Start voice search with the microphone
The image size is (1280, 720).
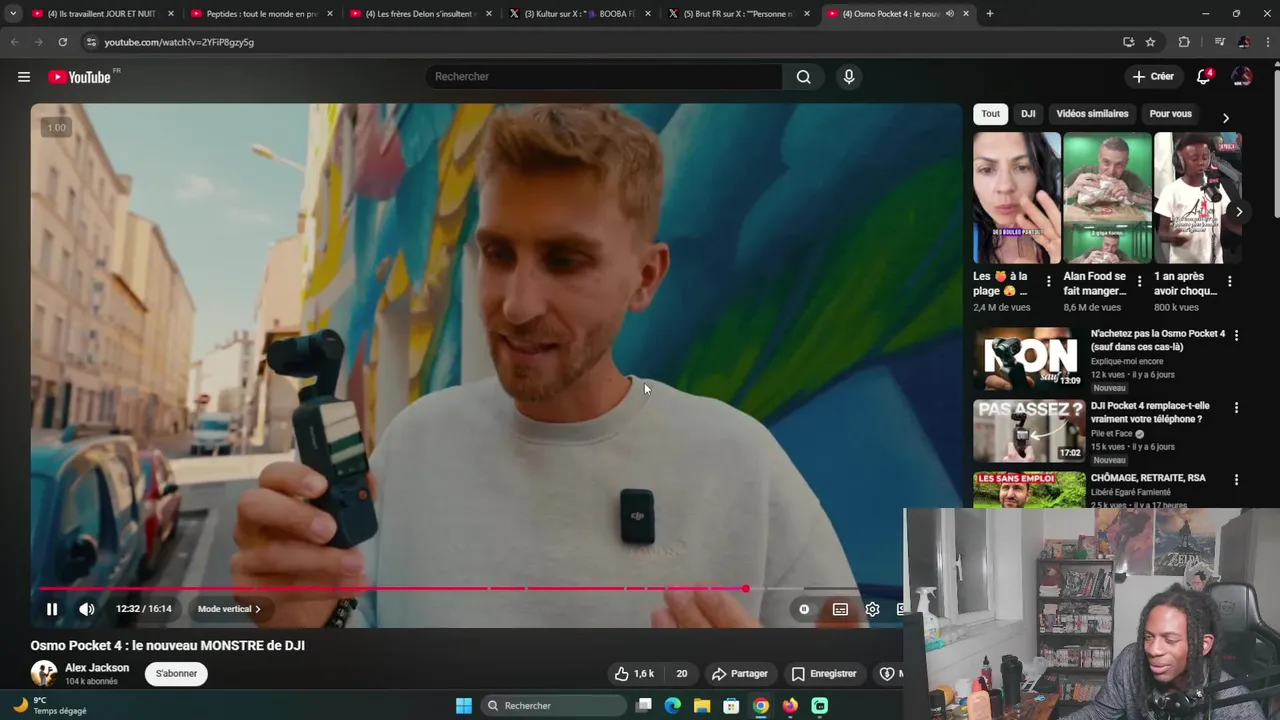pyautogui.click(x=849, y=77)
